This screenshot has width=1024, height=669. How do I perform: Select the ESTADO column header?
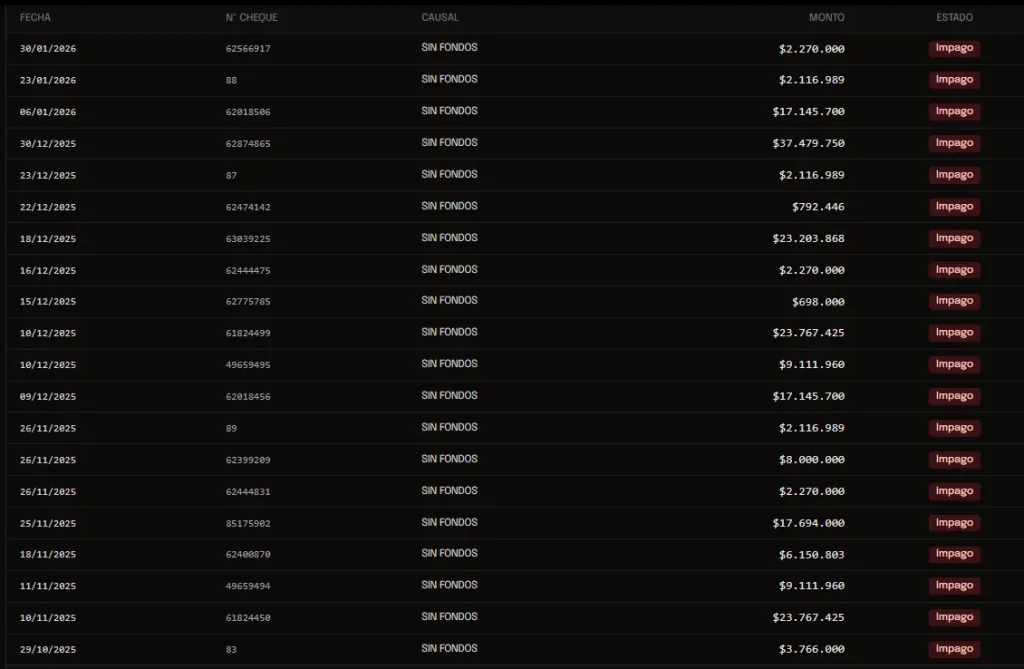coord(954,18)
